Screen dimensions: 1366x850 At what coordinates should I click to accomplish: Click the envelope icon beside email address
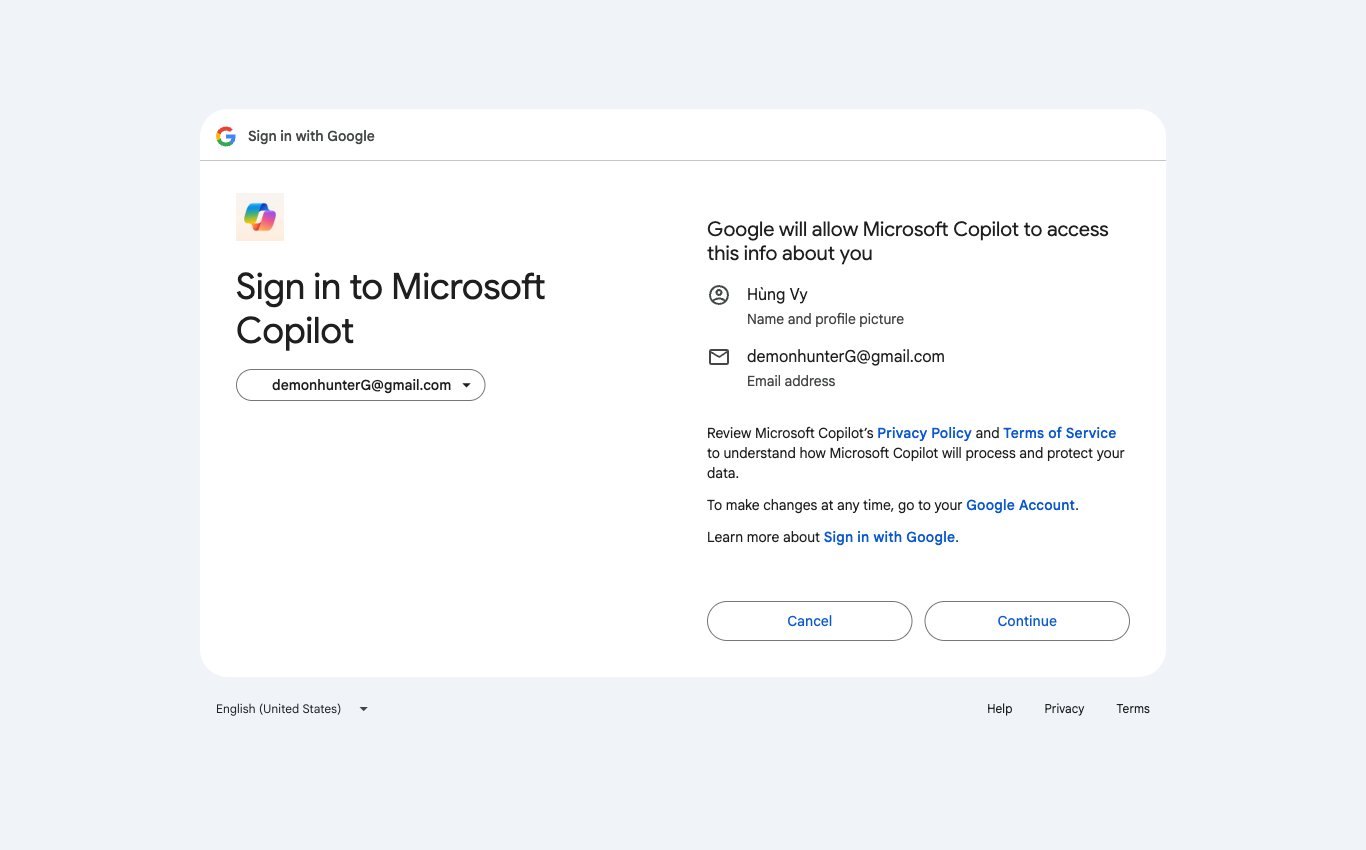[x=719, y=357]
